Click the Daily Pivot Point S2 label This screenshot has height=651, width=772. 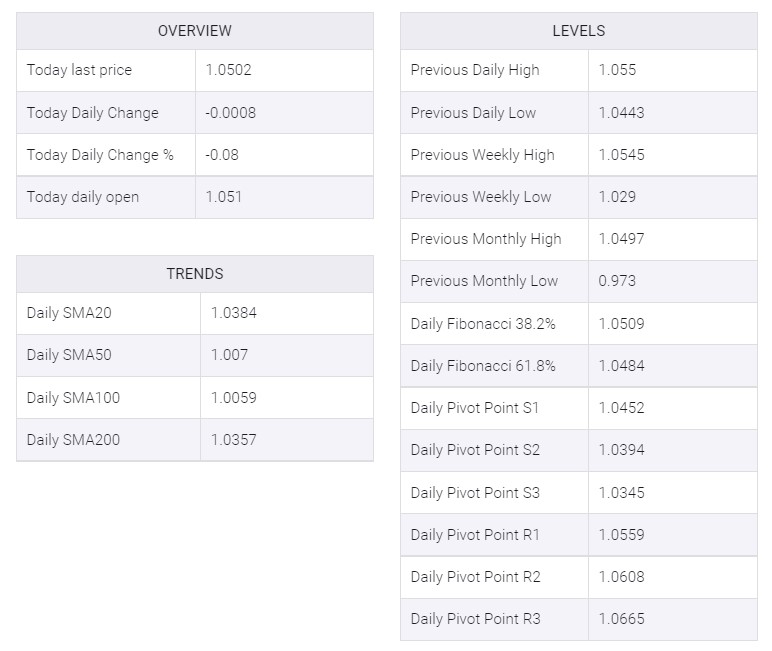click(475, 450)
